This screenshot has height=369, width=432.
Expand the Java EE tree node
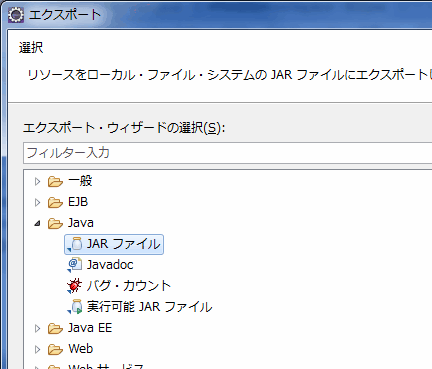37,328
